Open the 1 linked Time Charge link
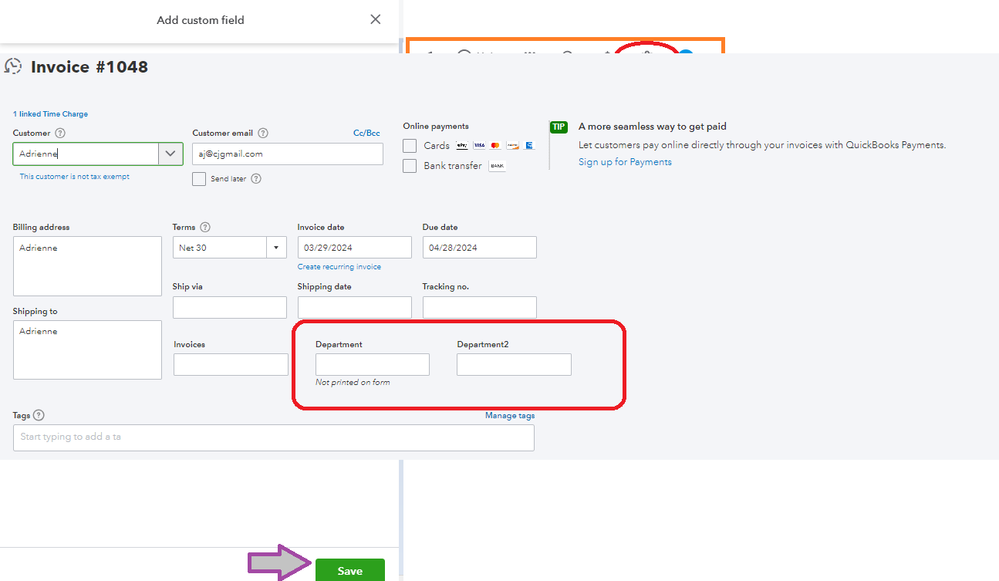This screenshot has width=999, height=581. (x=50, y=114)
